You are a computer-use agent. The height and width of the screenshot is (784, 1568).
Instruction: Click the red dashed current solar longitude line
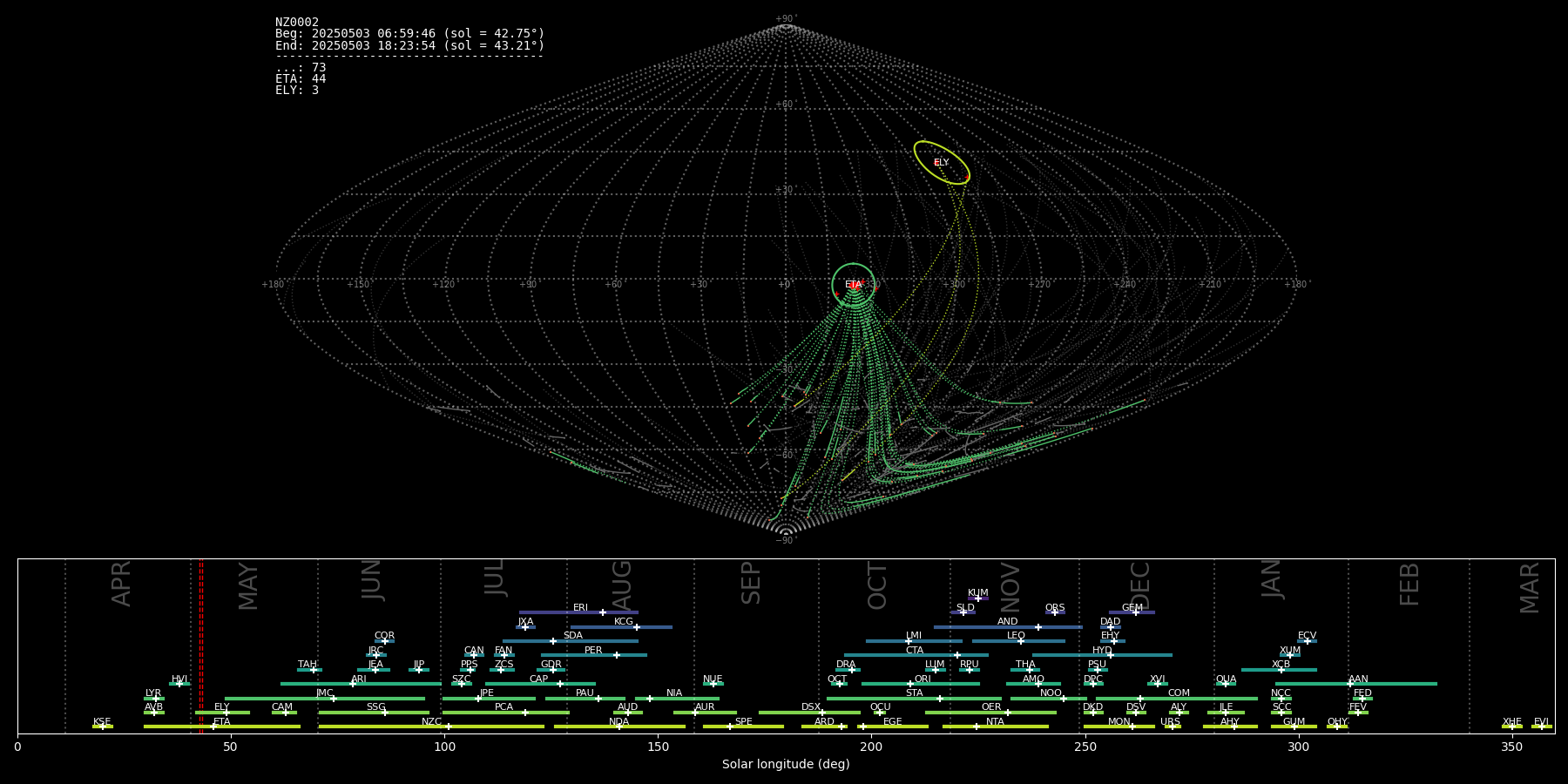(x=201, y=645)
